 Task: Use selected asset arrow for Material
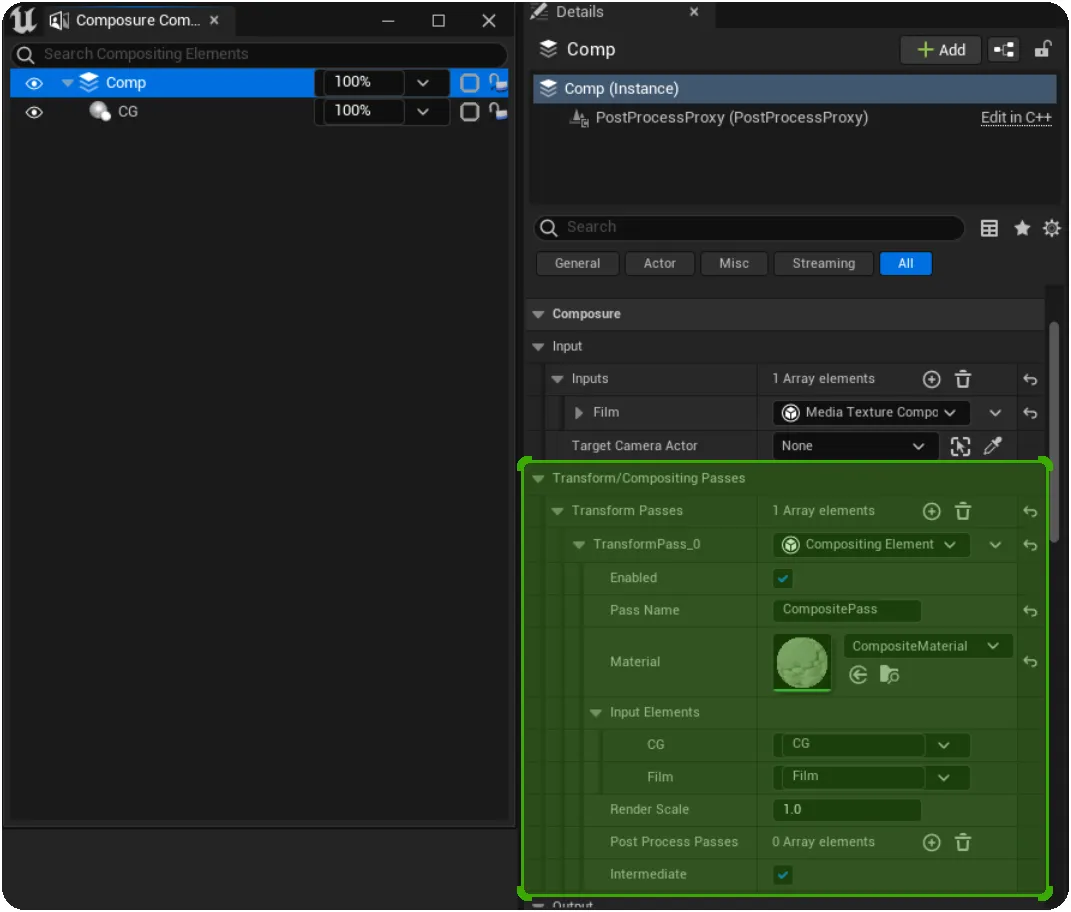[x=858, y=676]
